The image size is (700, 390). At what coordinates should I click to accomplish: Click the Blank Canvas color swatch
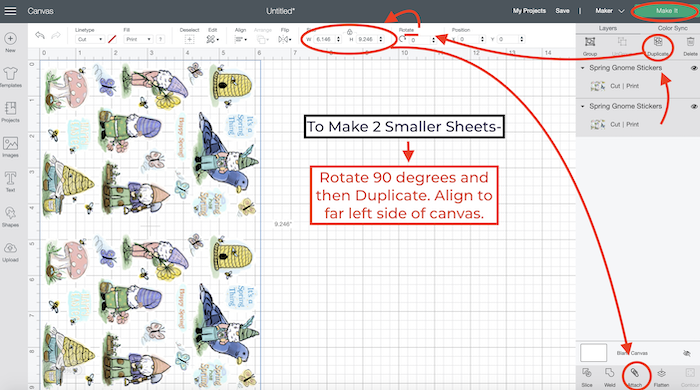tap(593, 353)
